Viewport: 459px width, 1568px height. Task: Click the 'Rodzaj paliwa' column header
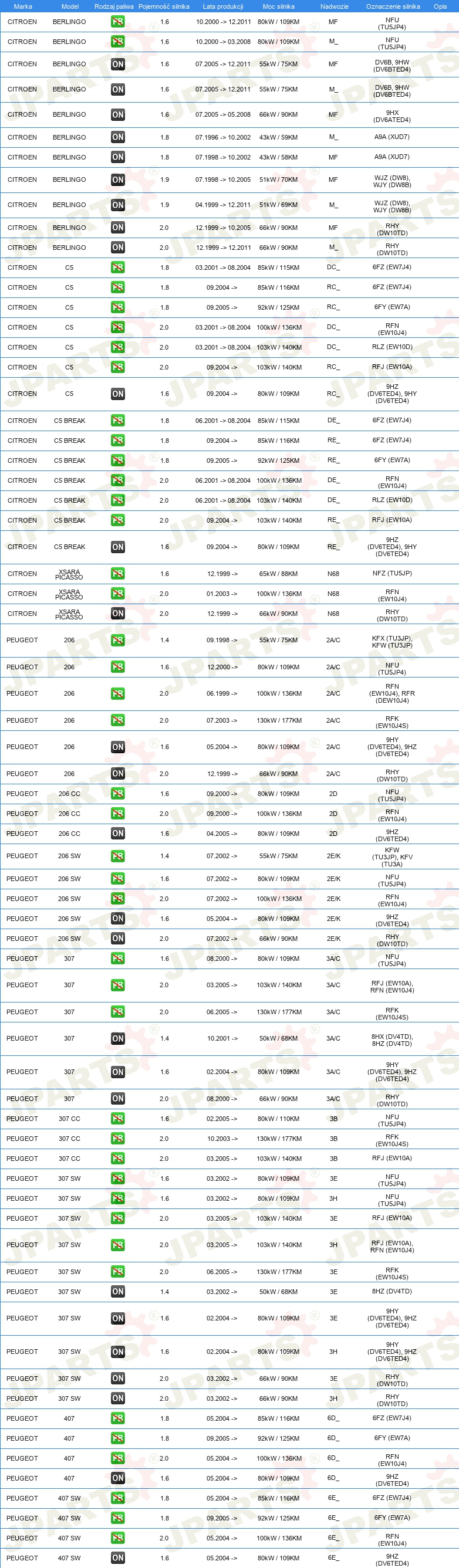click(114, 6)
